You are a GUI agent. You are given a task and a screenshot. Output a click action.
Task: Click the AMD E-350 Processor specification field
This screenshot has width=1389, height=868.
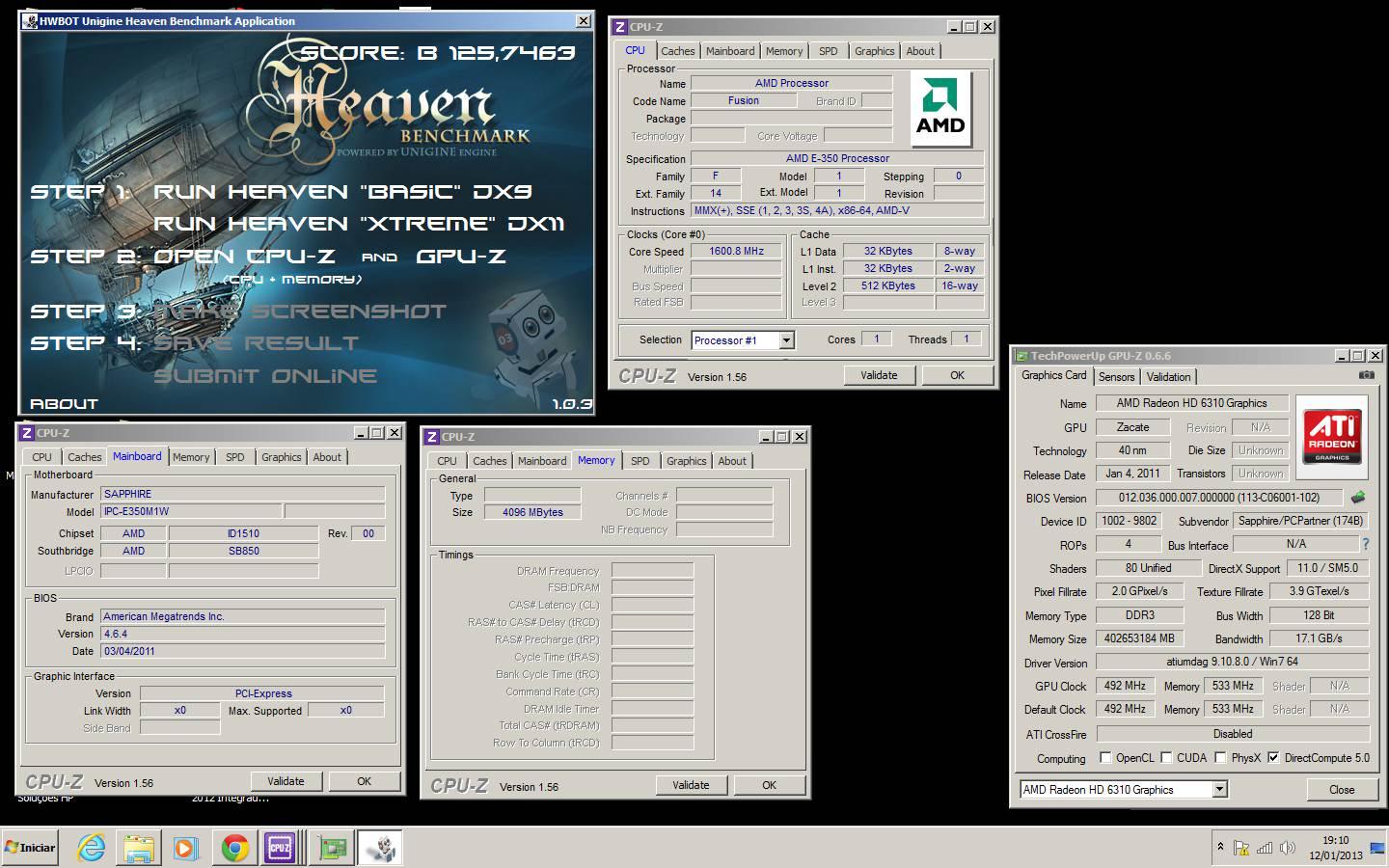point(837,158)
